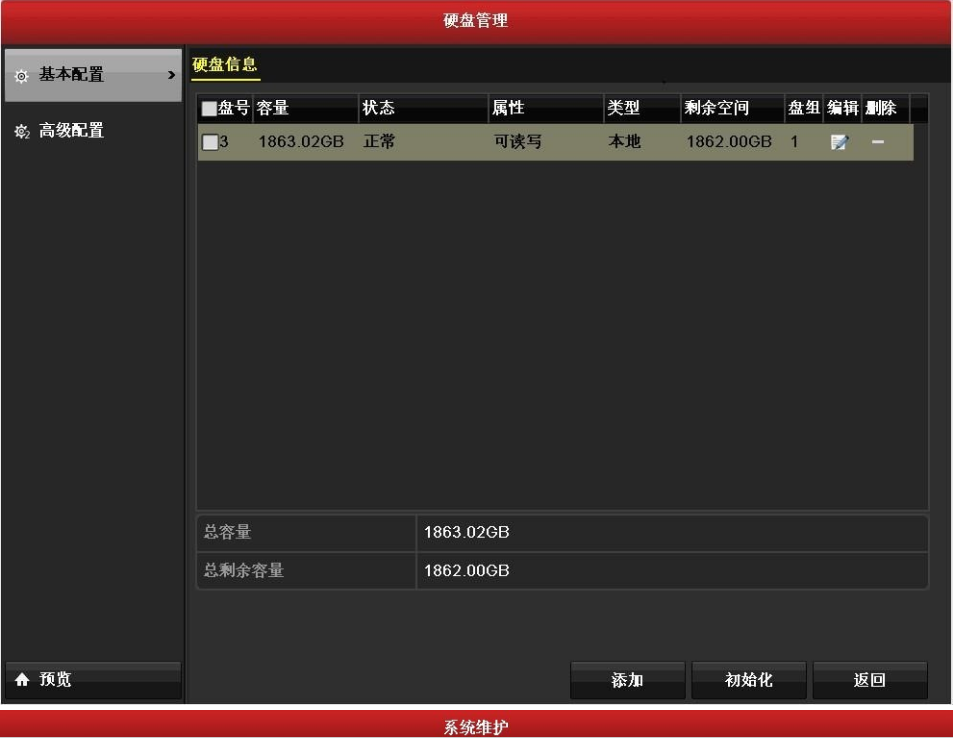Select the 正常 status cell of disk 3

click(379, 143)
